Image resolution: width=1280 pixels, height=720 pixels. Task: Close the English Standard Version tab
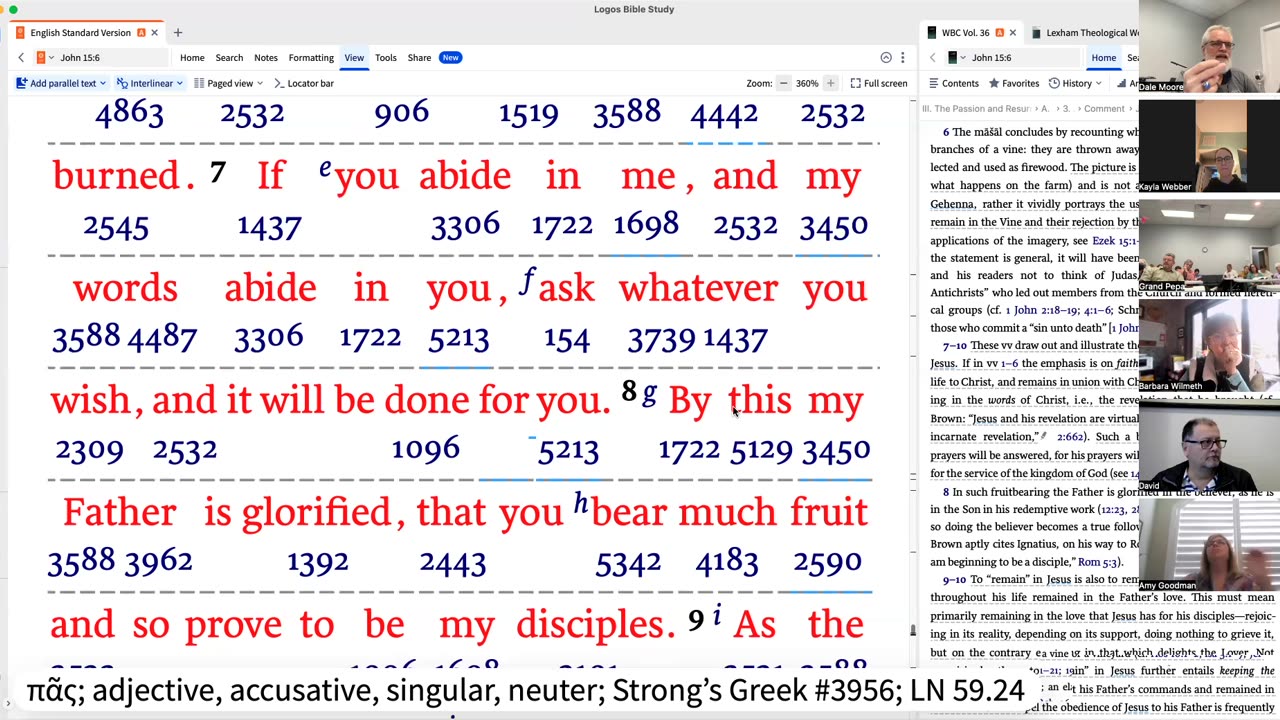tap(154, 33)
